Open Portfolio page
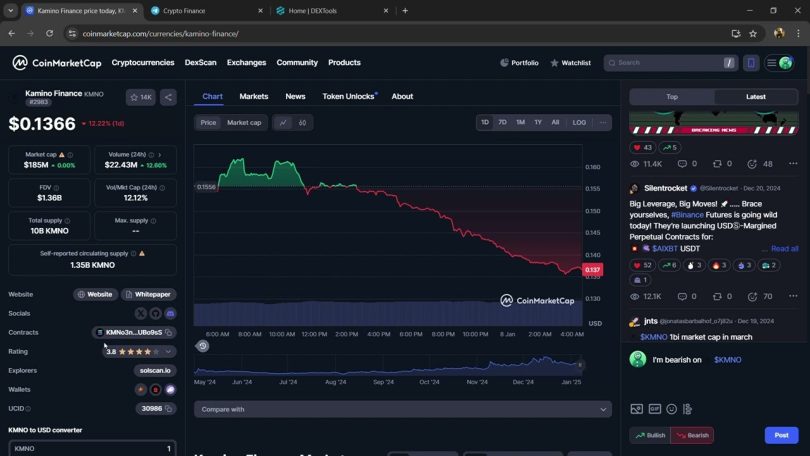 (x=519, y=63)
